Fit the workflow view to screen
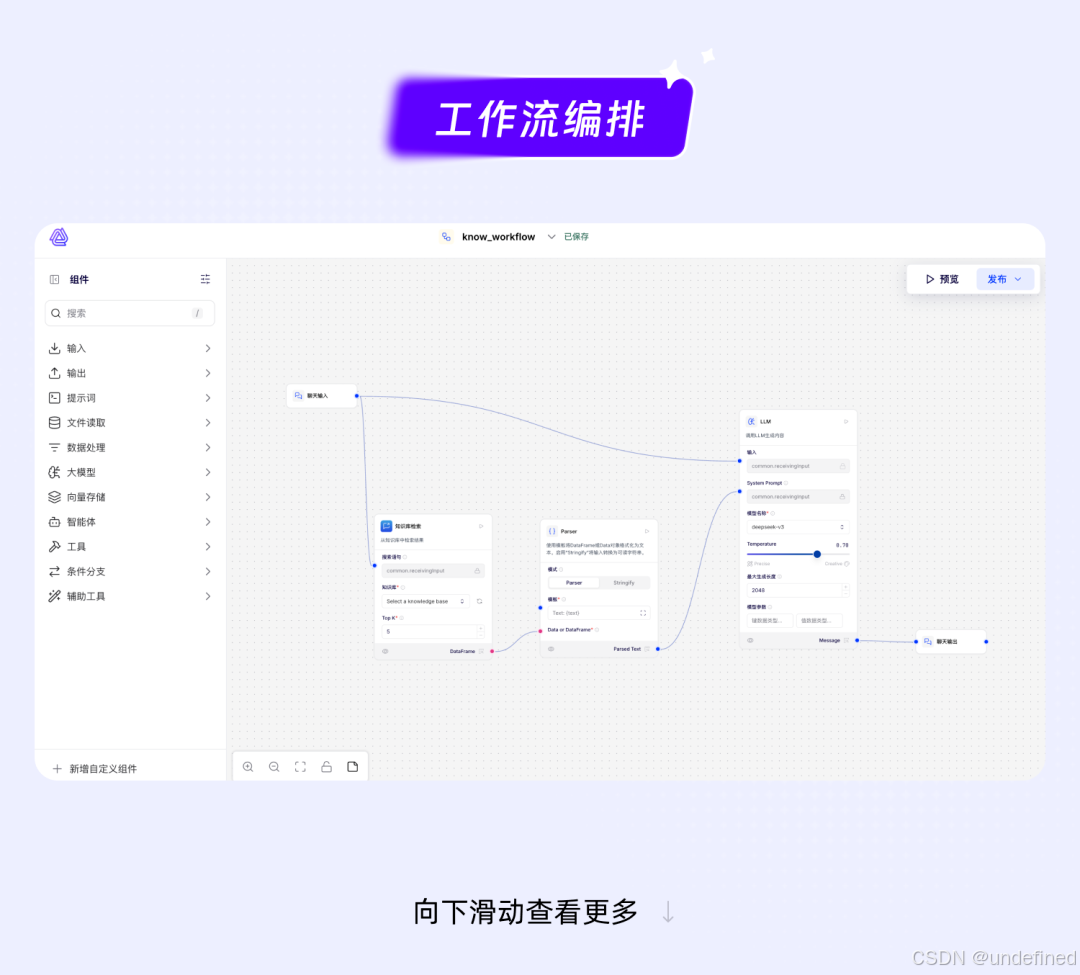The image size is (1080, 975). tap(300, 767)
